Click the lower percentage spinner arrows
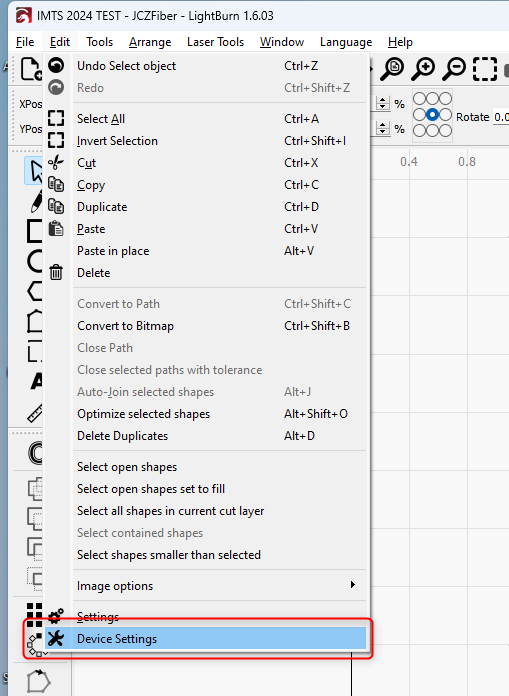The height and width of the screenshot is (696, 509). (383, 128)
